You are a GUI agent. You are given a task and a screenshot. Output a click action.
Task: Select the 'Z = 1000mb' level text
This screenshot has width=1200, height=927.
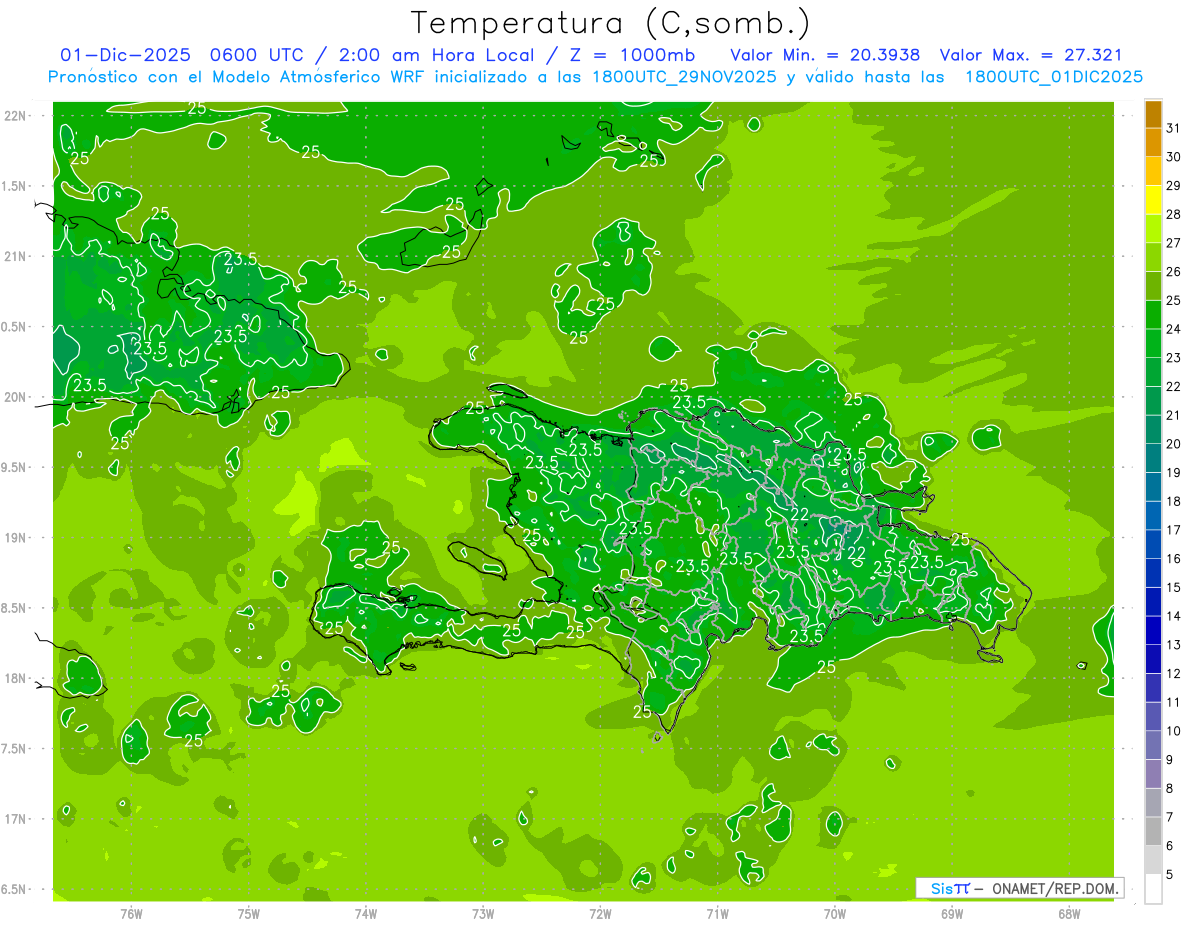click(x=635, y=56)
